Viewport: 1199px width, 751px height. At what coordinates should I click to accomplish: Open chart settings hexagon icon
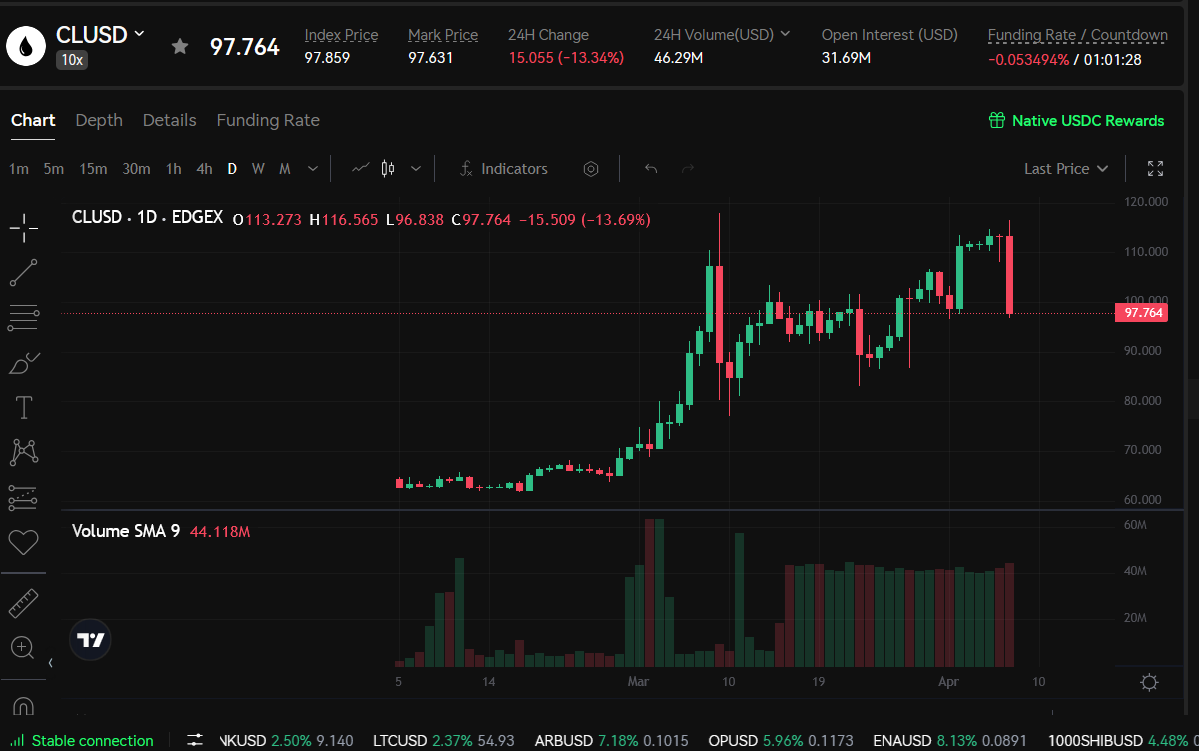591,169
